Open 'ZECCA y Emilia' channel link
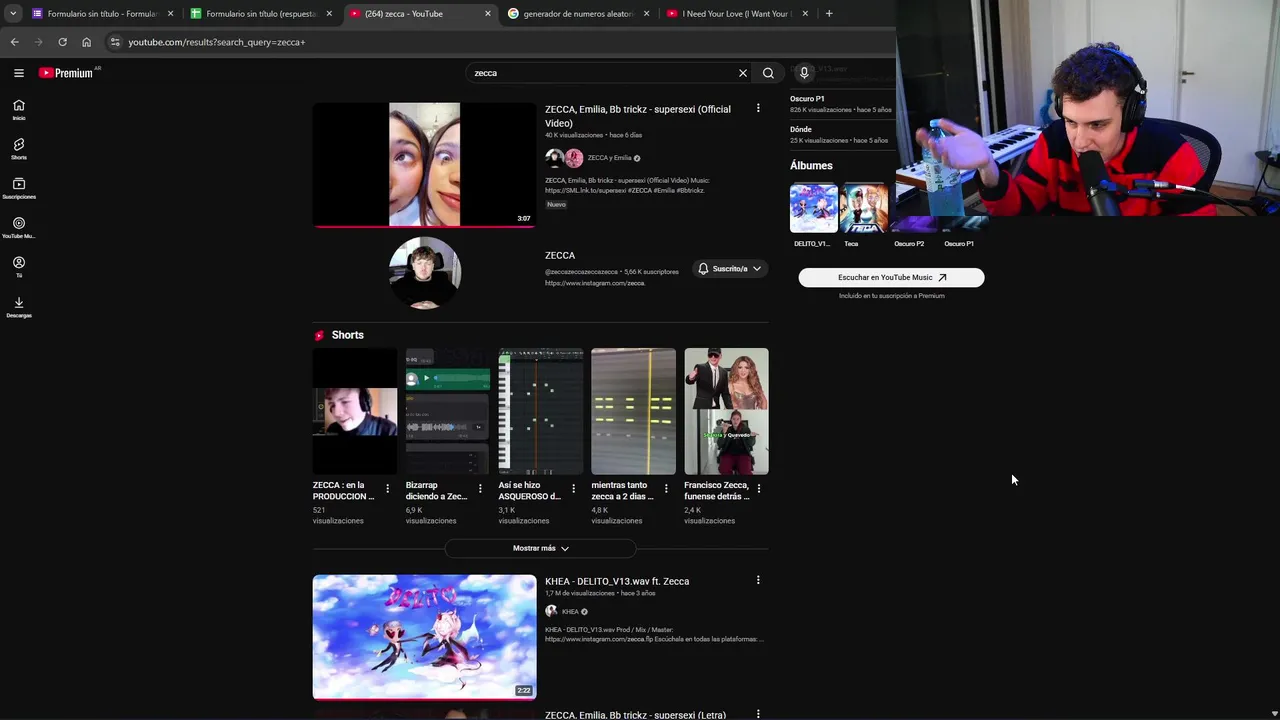Viewport: 1280px width, 720px height. click(x=609, y=158)
